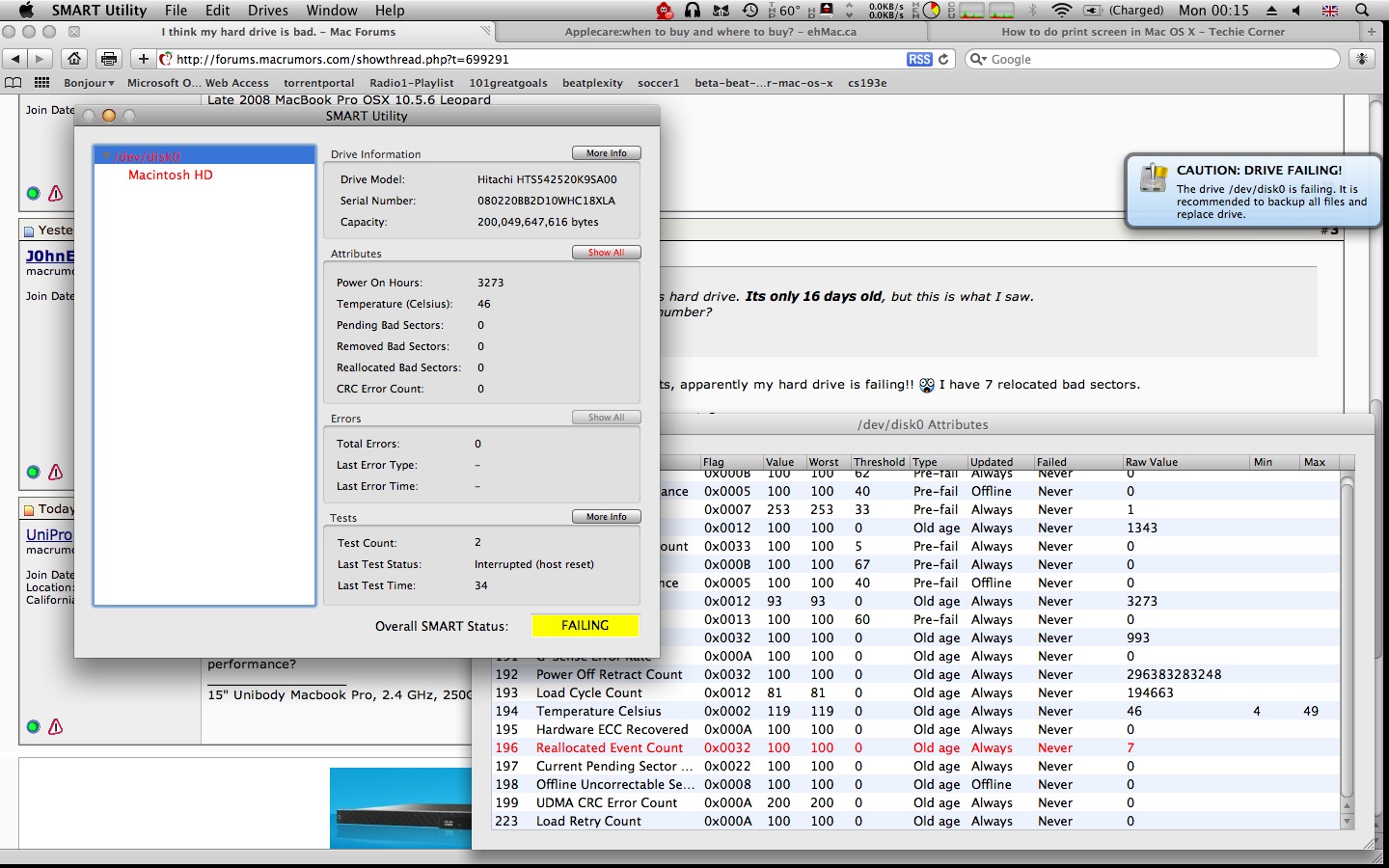
Task: Click the Date clock Mon 00:15
Action: (1213, 10)
